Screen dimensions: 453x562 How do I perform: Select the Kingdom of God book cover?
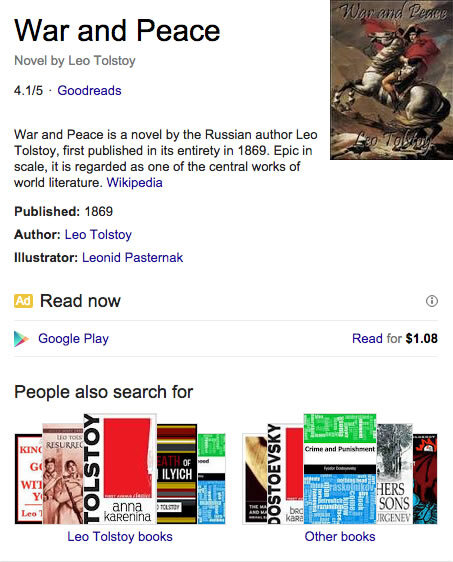pos(29,479)
